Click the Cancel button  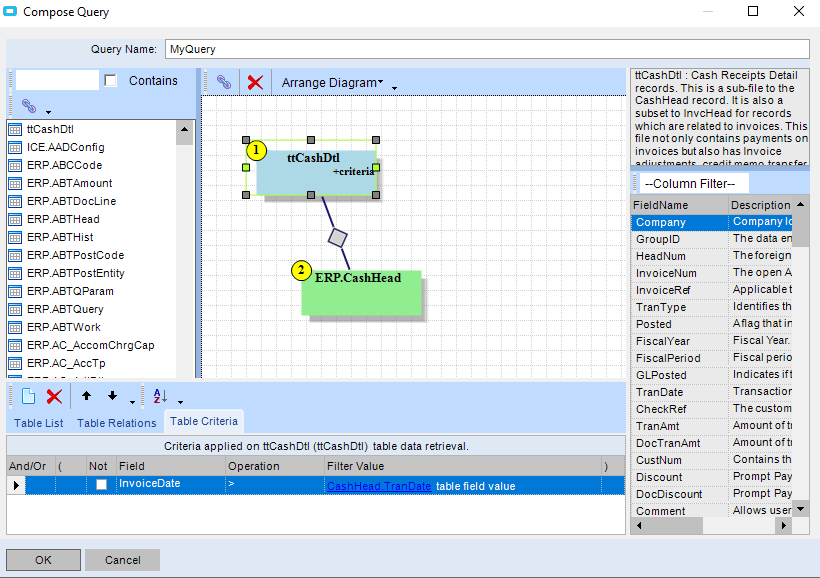pos(122,560)
